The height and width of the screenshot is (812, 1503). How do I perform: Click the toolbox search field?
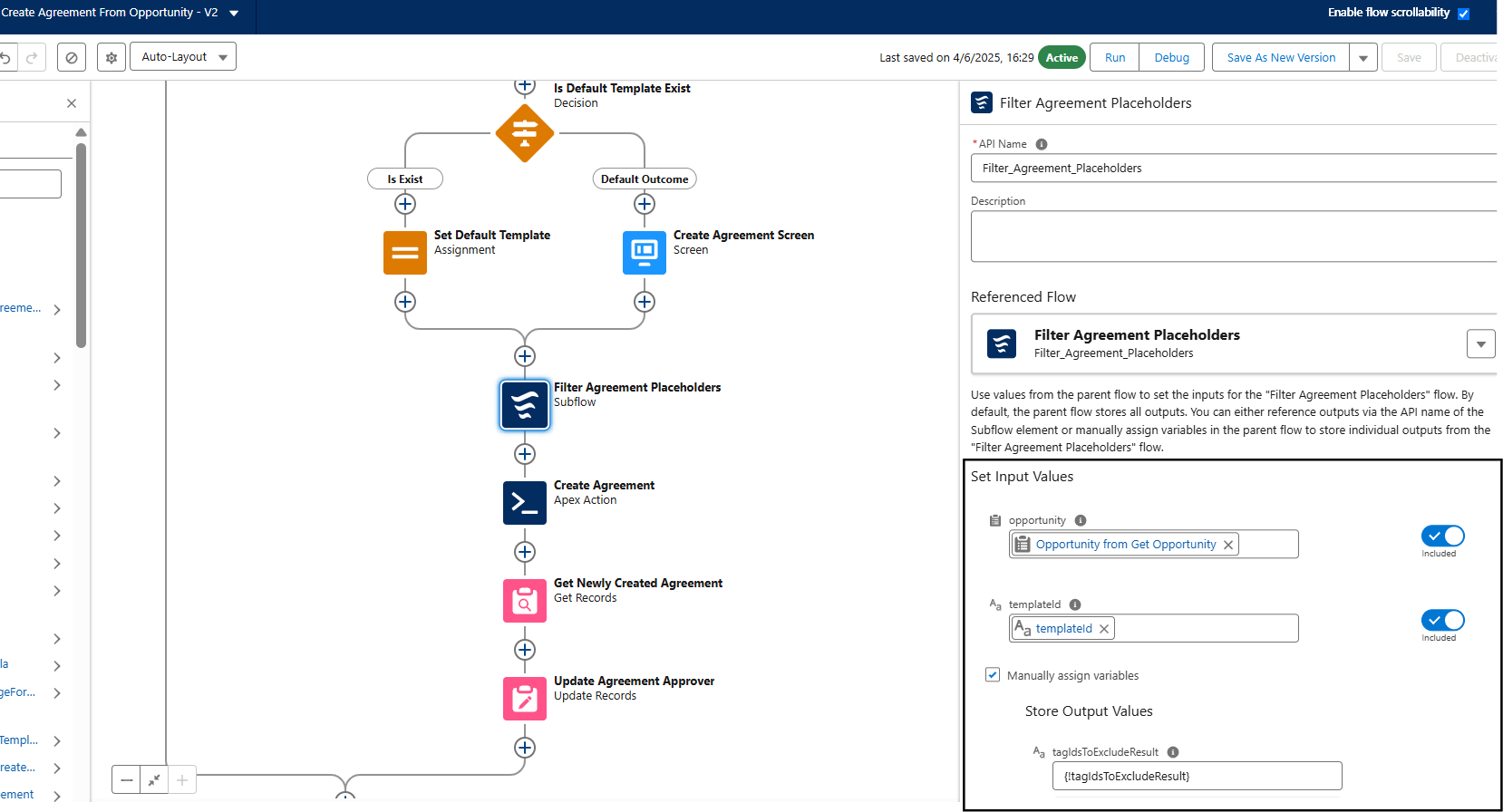pos(30,184)
